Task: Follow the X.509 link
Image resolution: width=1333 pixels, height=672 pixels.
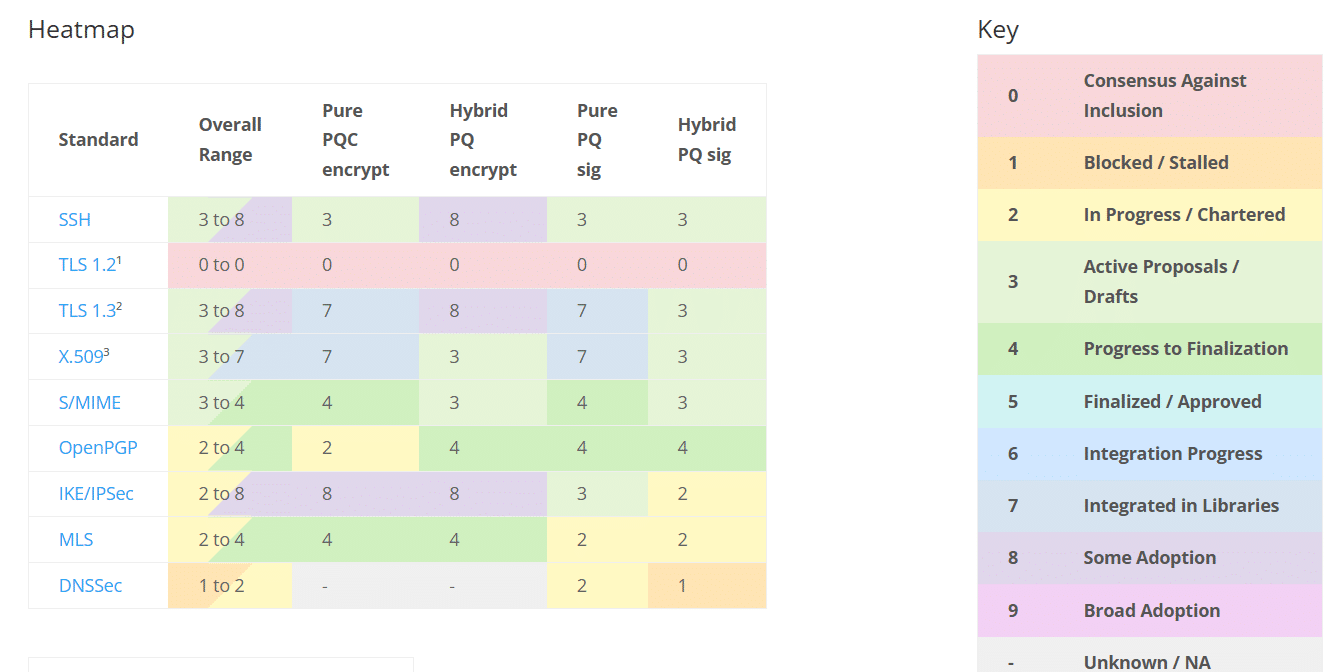Action: (81, 356)
